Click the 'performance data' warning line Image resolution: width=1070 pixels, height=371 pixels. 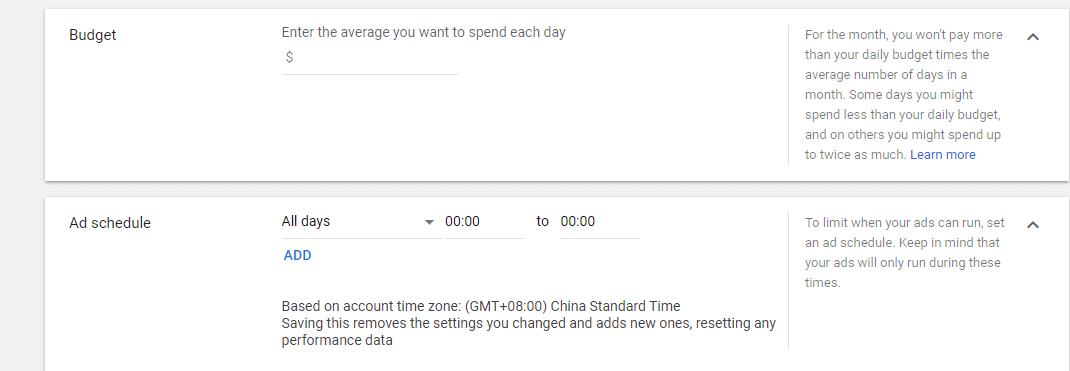[337, 340]
